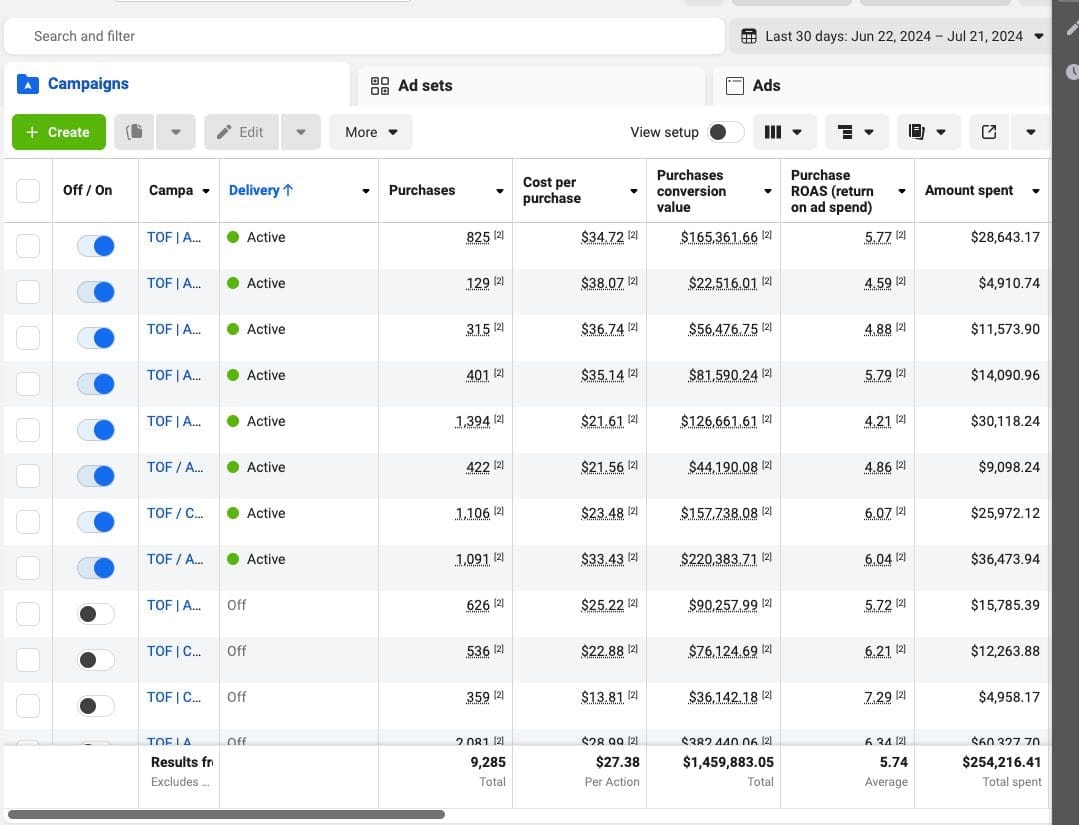This screenshot has width=1079, height=825.
Task: Toggle on the off campaign spending $15,785.39
Action: (x=96, y=614)
